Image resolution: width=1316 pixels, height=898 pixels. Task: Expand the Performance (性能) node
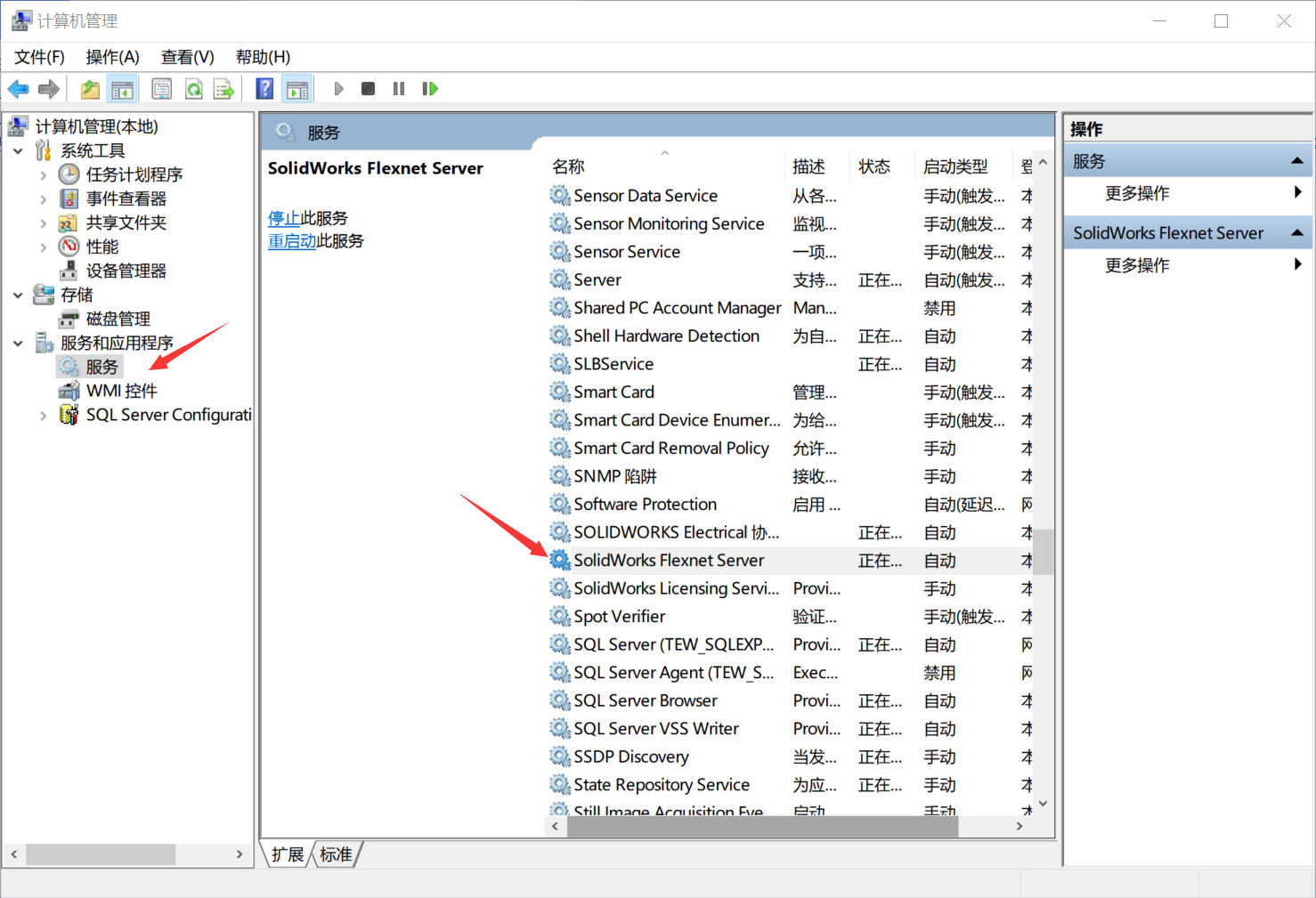pos(44,247)
